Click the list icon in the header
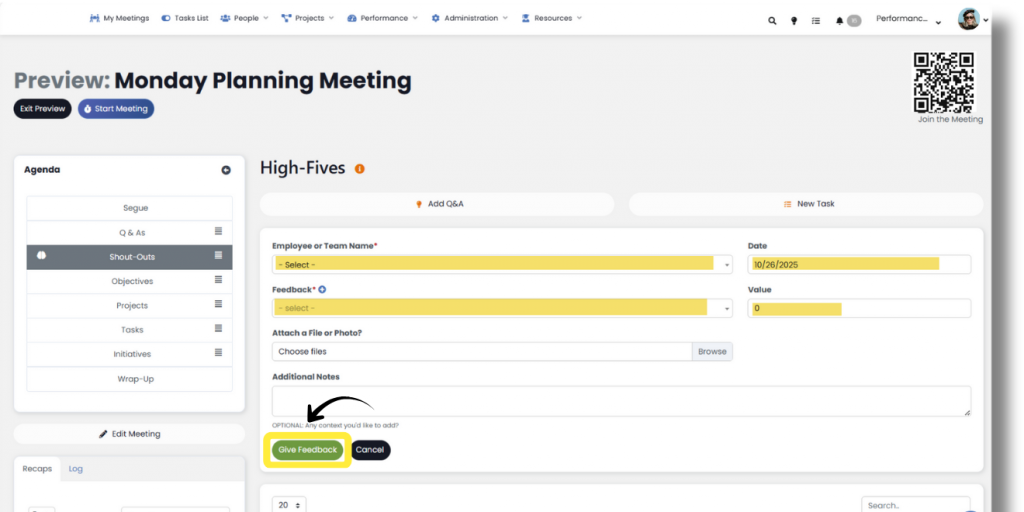The image size is (1024, 512). [816, 20]
